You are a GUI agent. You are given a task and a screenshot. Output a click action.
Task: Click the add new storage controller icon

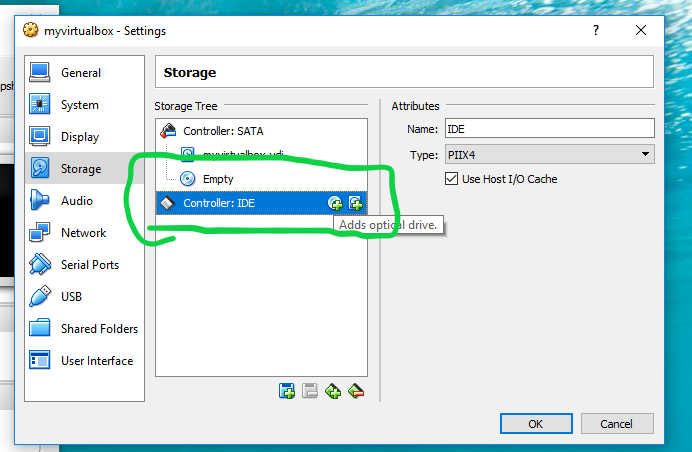287,391
